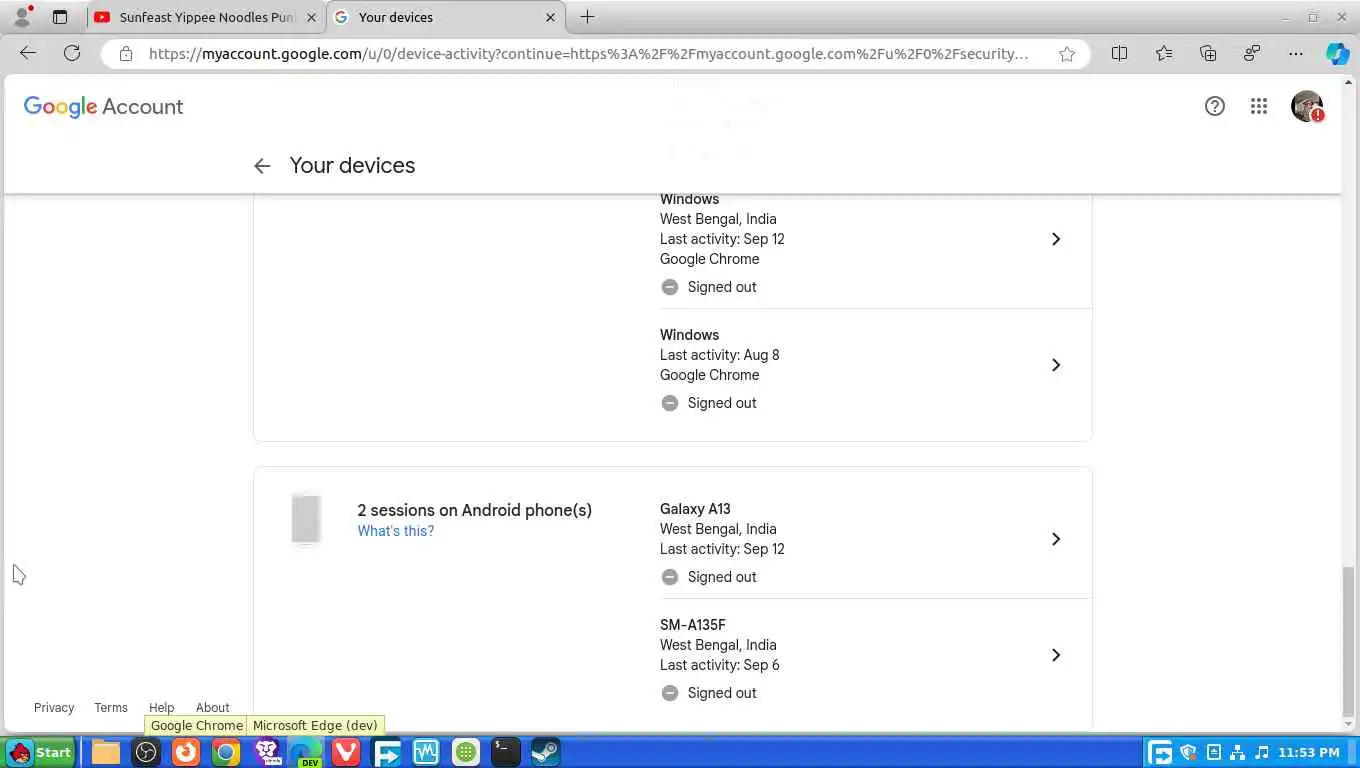Click 'Last activity: Aug 8' text
This screenshot has height=768, width=1360.
(x=719, y=355)
